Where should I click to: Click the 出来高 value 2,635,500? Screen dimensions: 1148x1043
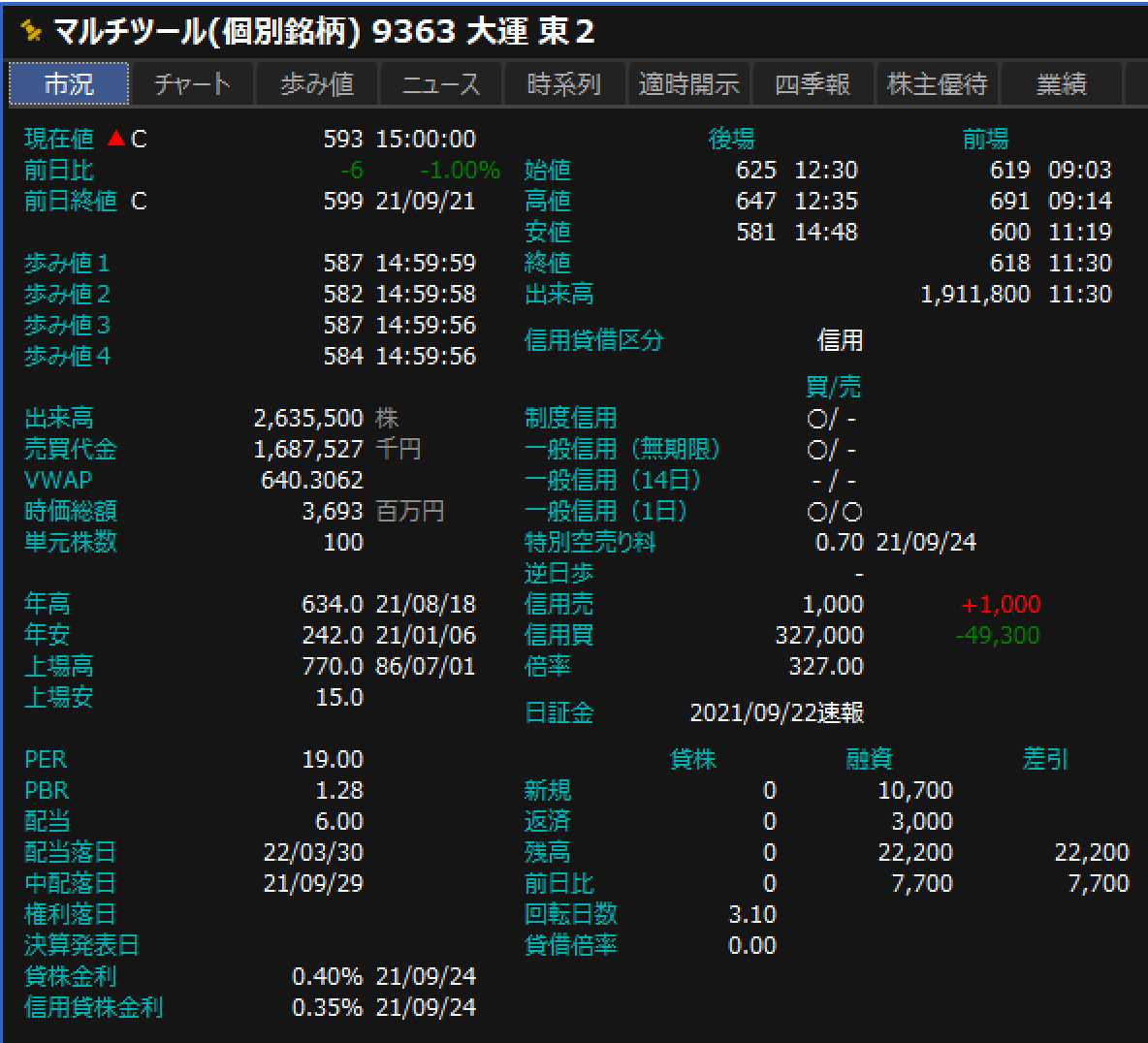coord(308,418)
